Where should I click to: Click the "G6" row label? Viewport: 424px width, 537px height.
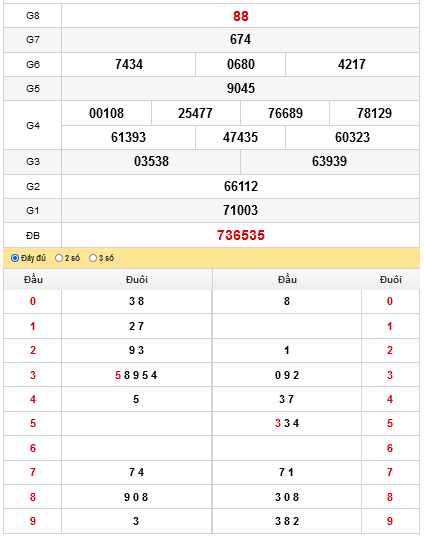click(33, 64)
